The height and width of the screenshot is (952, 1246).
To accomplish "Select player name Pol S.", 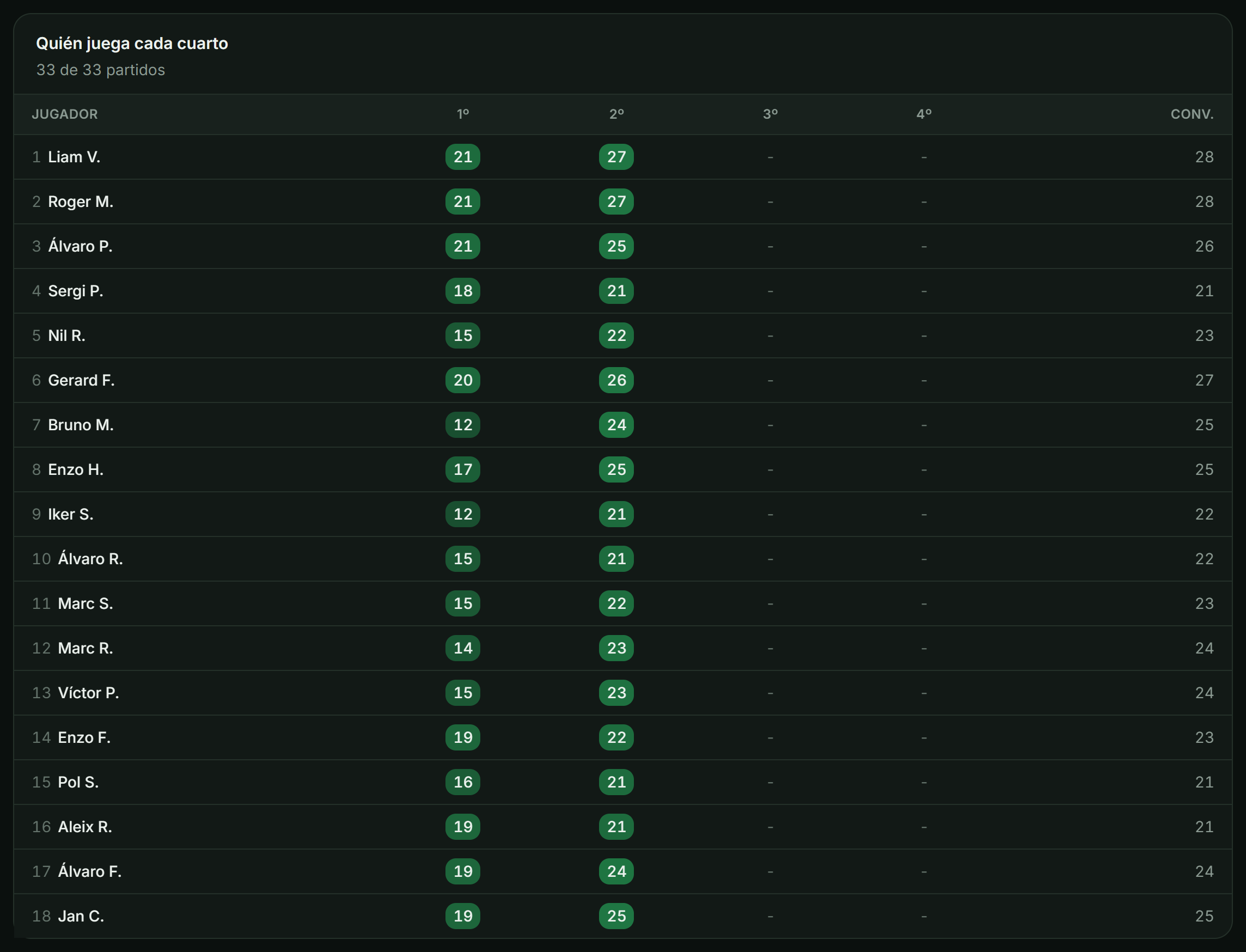I will click(x=78, y=782).
